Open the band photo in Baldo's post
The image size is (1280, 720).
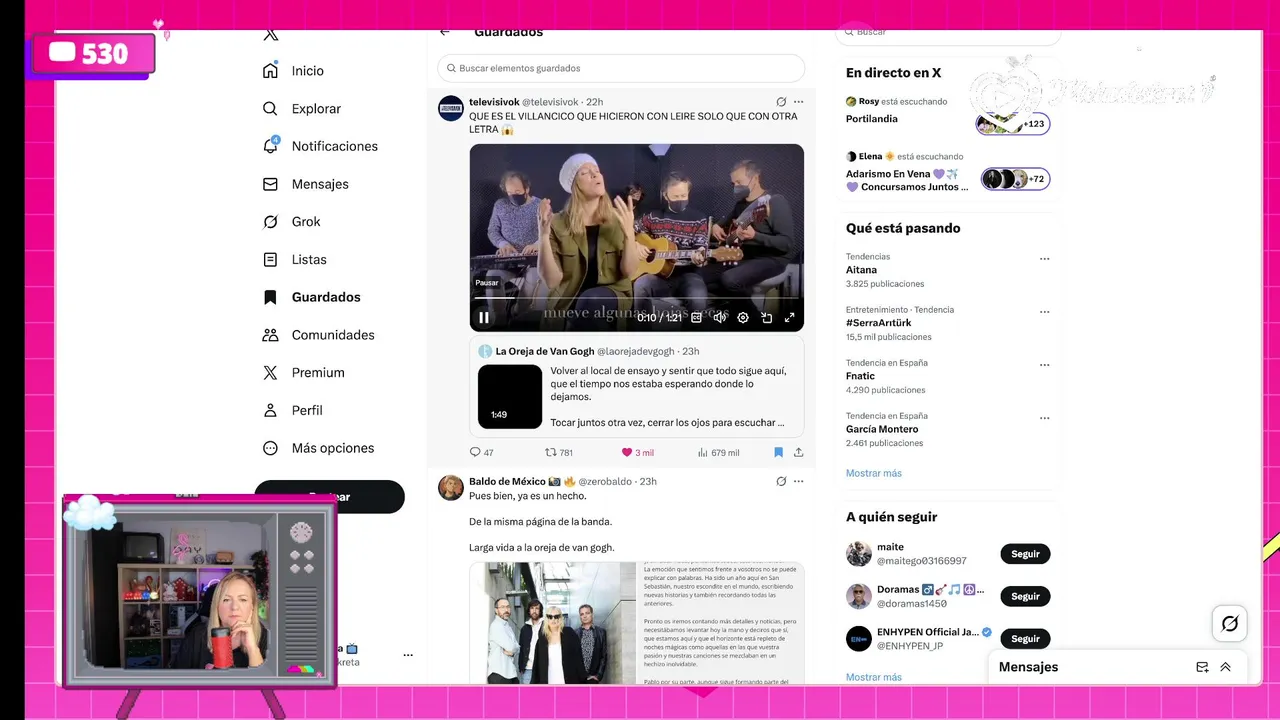pos(552,624)
